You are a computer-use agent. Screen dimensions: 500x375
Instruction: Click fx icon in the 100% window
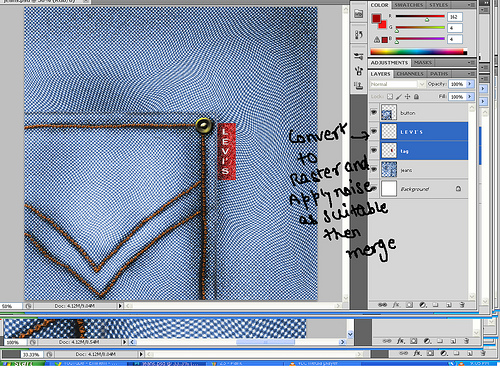pyautogui.click(x=400, y=341)
